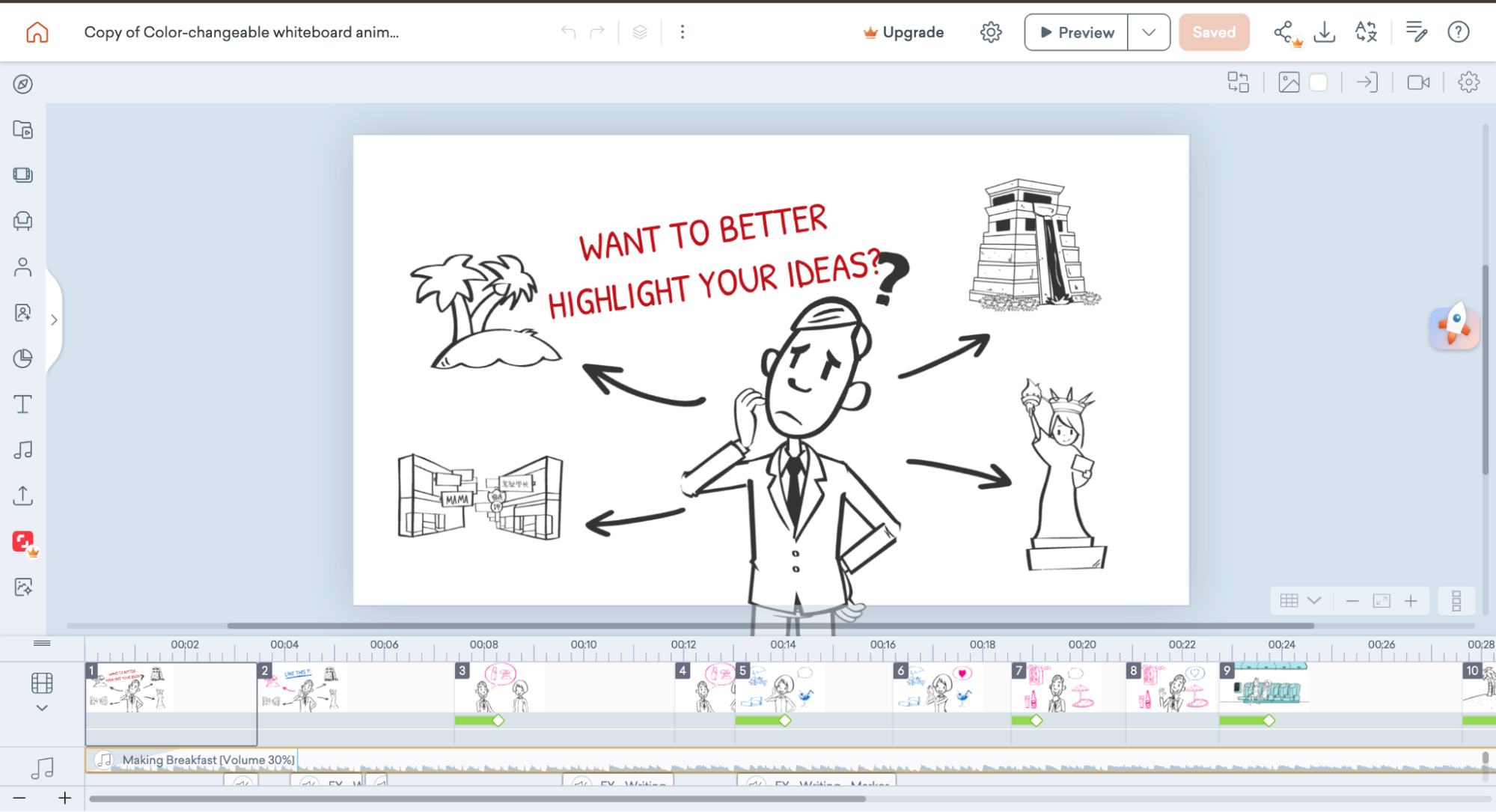Screen dimensions: 1496x812
Task: Launch the rocket assistant widget
Action: 1454,326
